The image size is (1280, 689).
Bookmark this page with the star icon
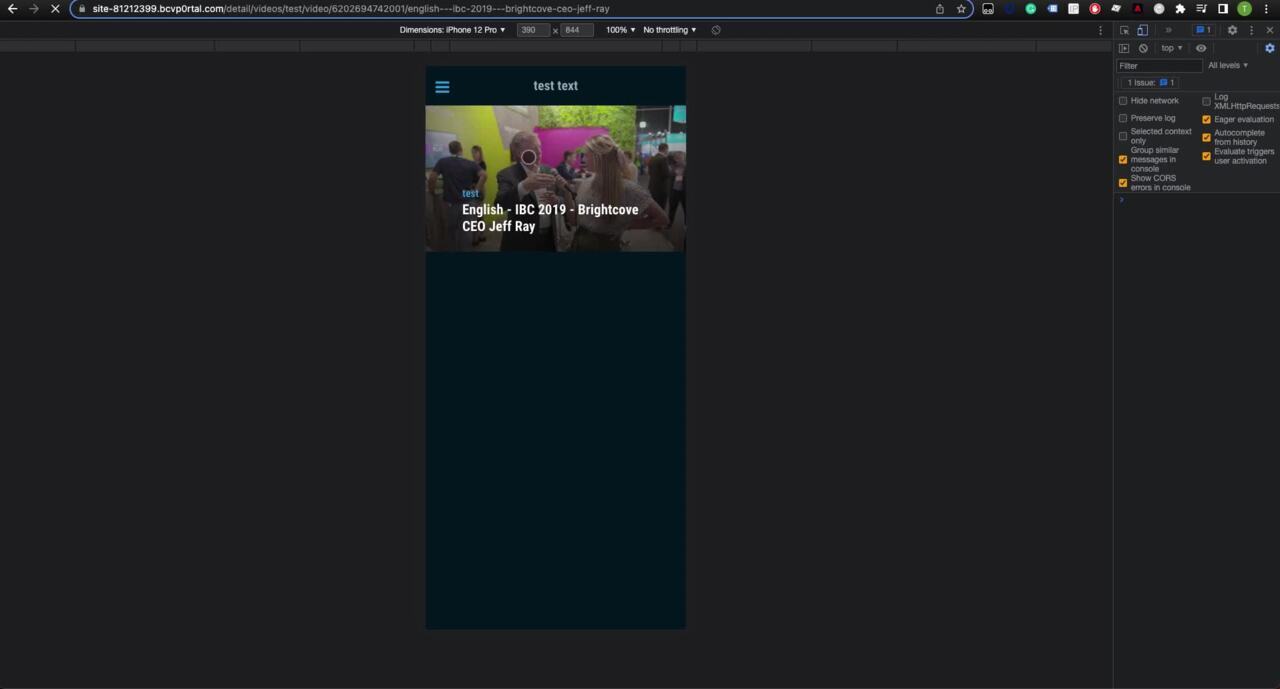[x=961, y=9]
